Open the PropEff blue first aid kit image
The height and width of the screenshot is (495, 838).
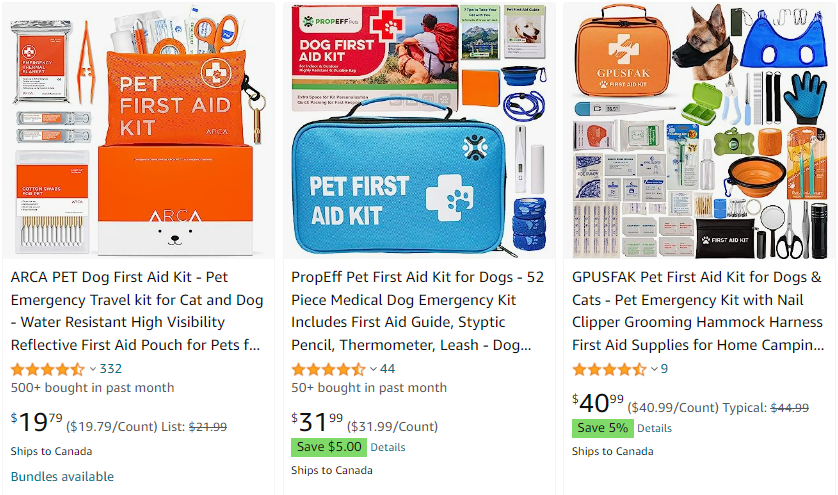pyautogui.click(x=419, y=131)
